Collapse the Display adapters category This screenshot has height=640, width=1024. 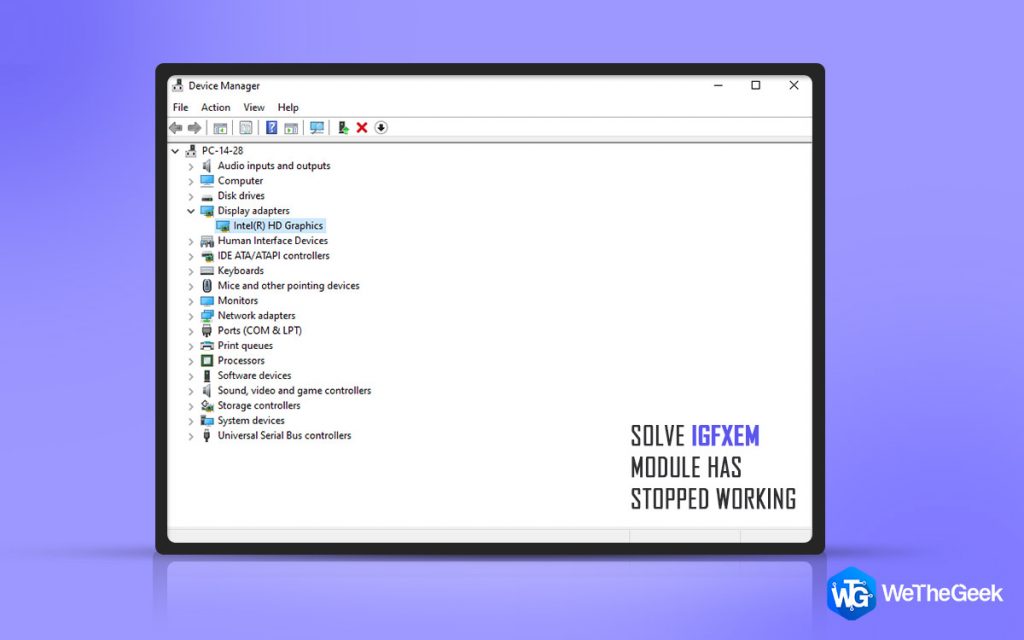(191, 211)
